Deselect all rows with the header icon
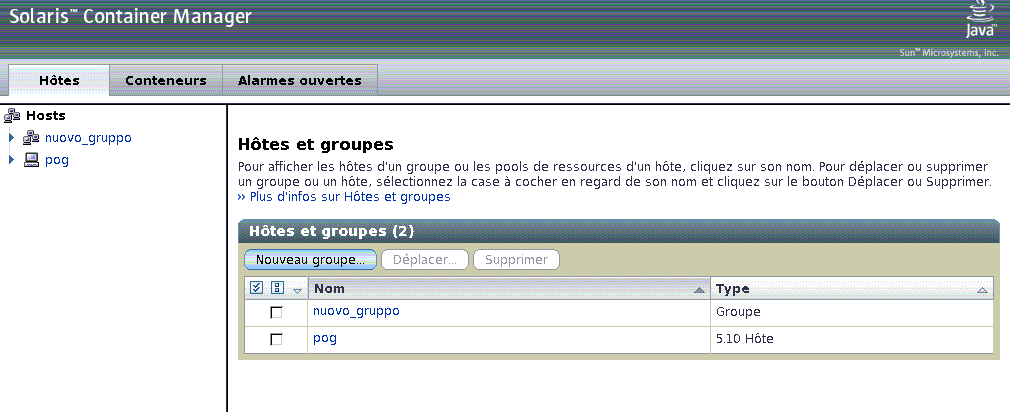The width and height of the screenshot is (1010, 412). pos(278,288)
